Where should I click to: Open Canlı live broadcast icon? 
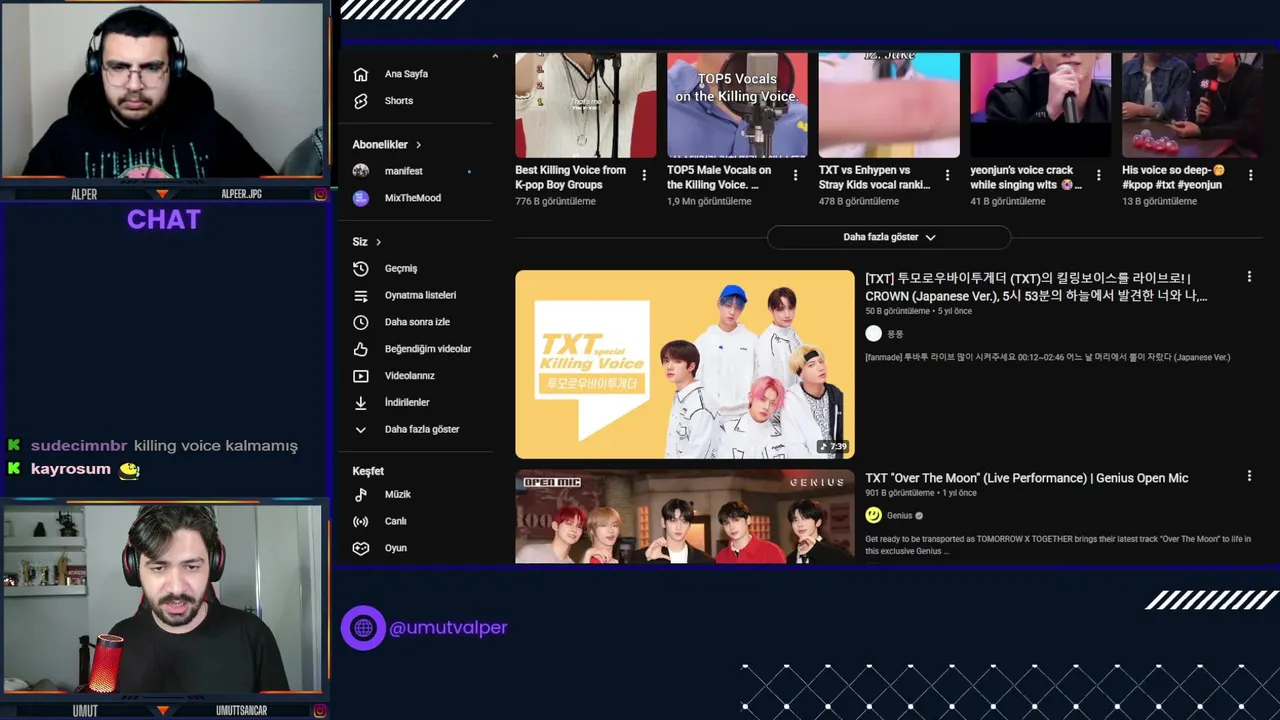361,521
